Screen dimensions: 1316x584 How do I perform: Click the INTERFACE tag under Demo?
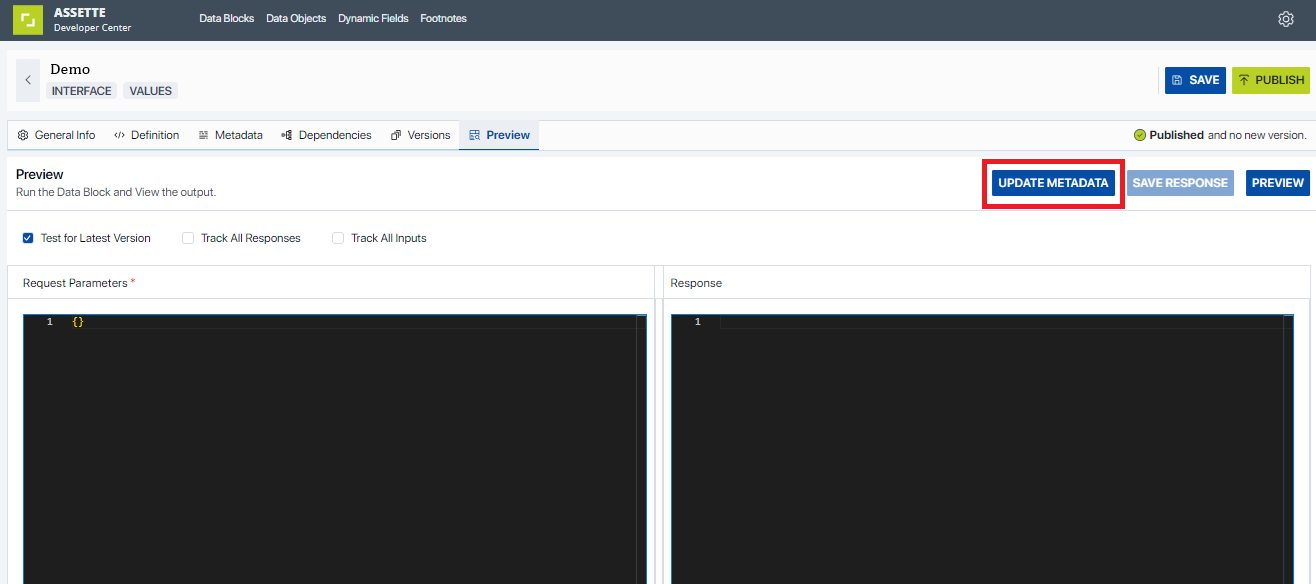click(82, 91)
